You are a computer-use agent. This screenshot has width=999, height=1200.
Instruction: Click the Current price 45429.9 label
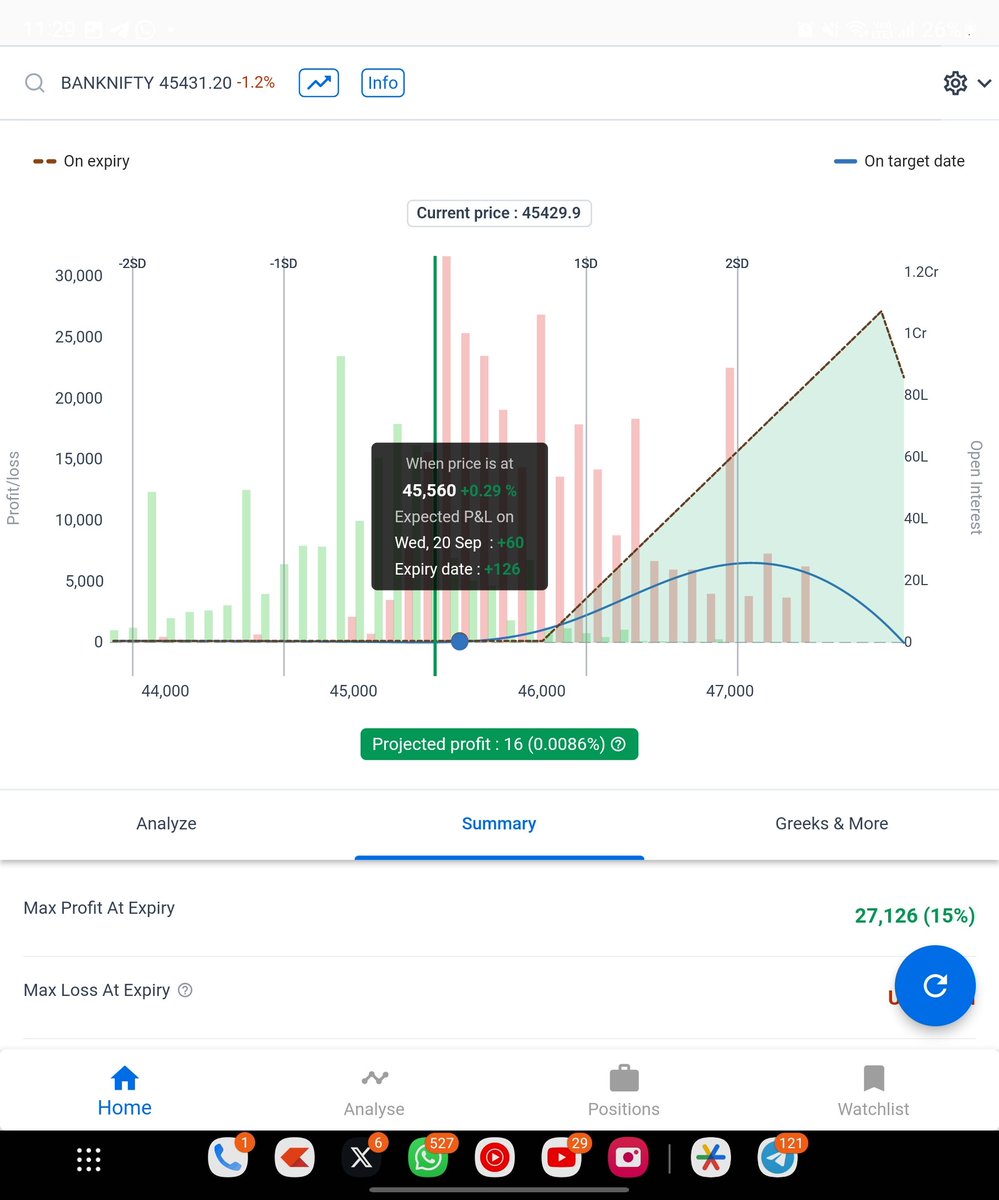[499, 213]
